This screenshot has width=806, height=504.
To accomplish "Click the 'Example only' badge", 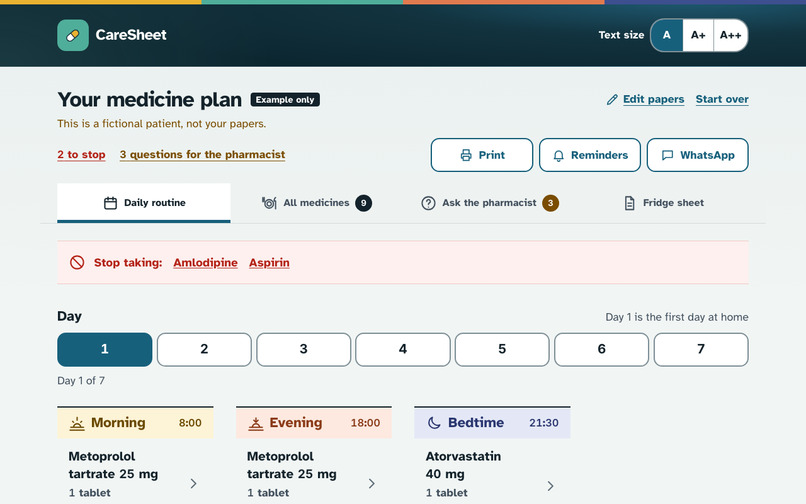I will point(285,100).
